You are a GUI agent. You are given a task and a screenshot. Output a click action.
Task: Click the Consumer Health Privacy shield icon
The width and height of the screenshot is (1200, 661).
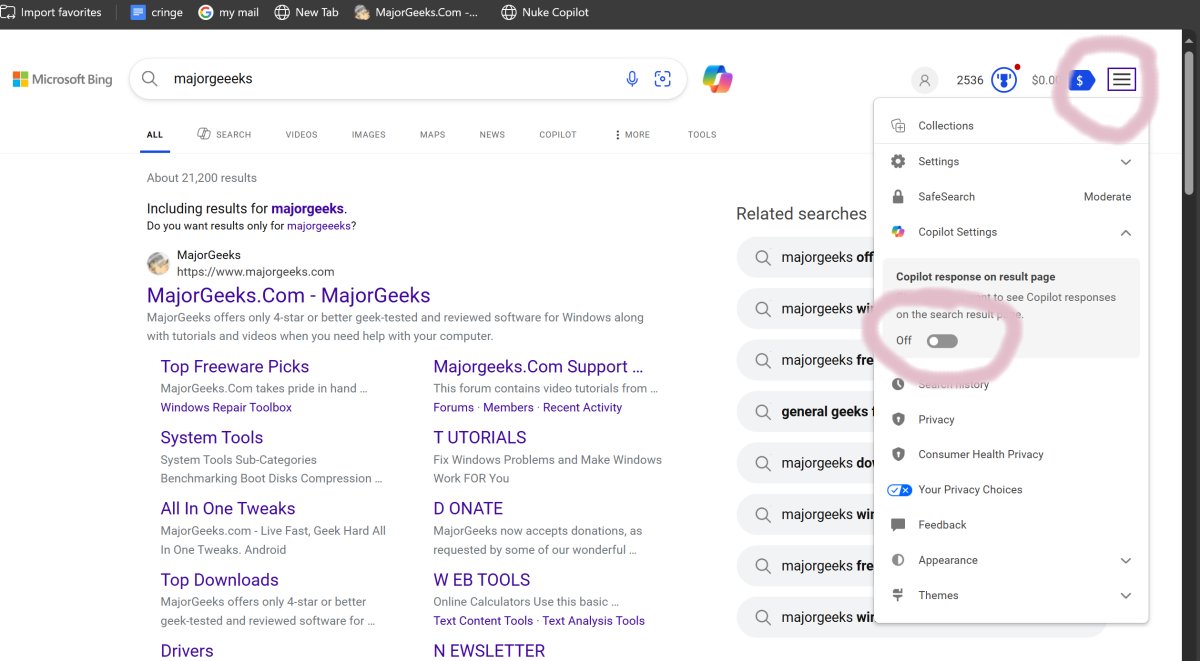pyautogui.click(x=898, y=454)
